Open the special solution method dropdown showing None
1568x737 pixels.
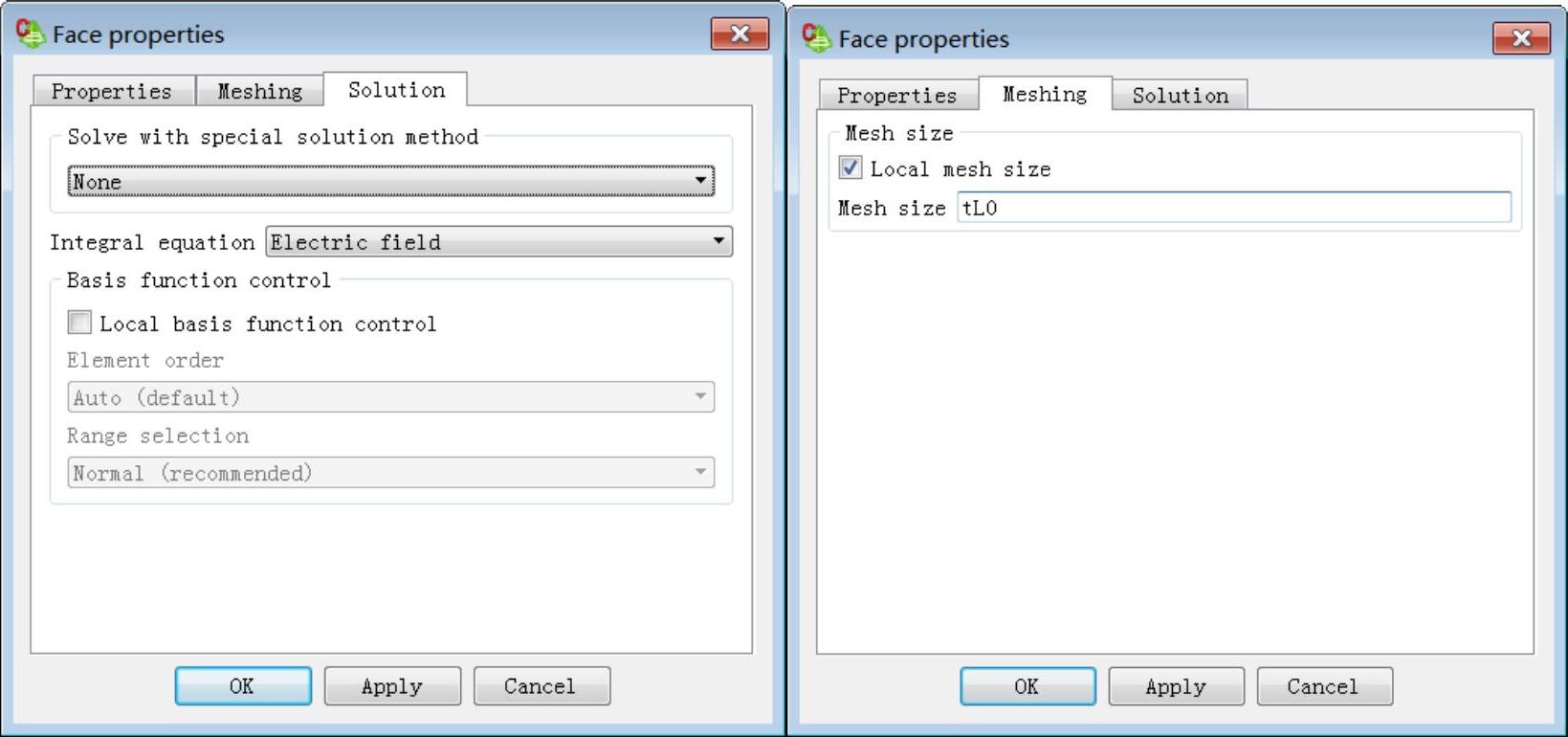click(390, 181)
